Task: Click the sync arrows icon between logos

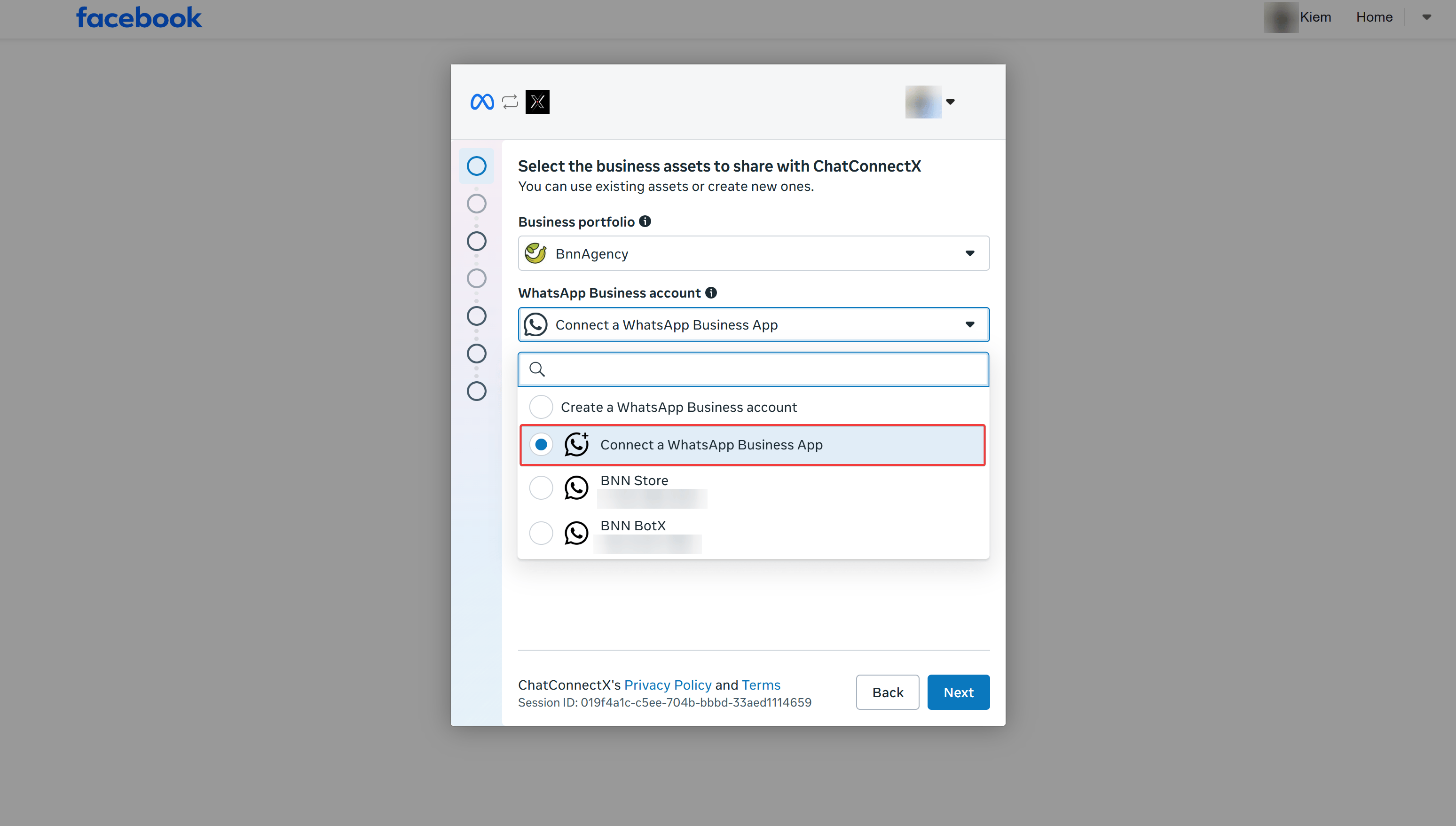Action: click(x=510, y=102)
